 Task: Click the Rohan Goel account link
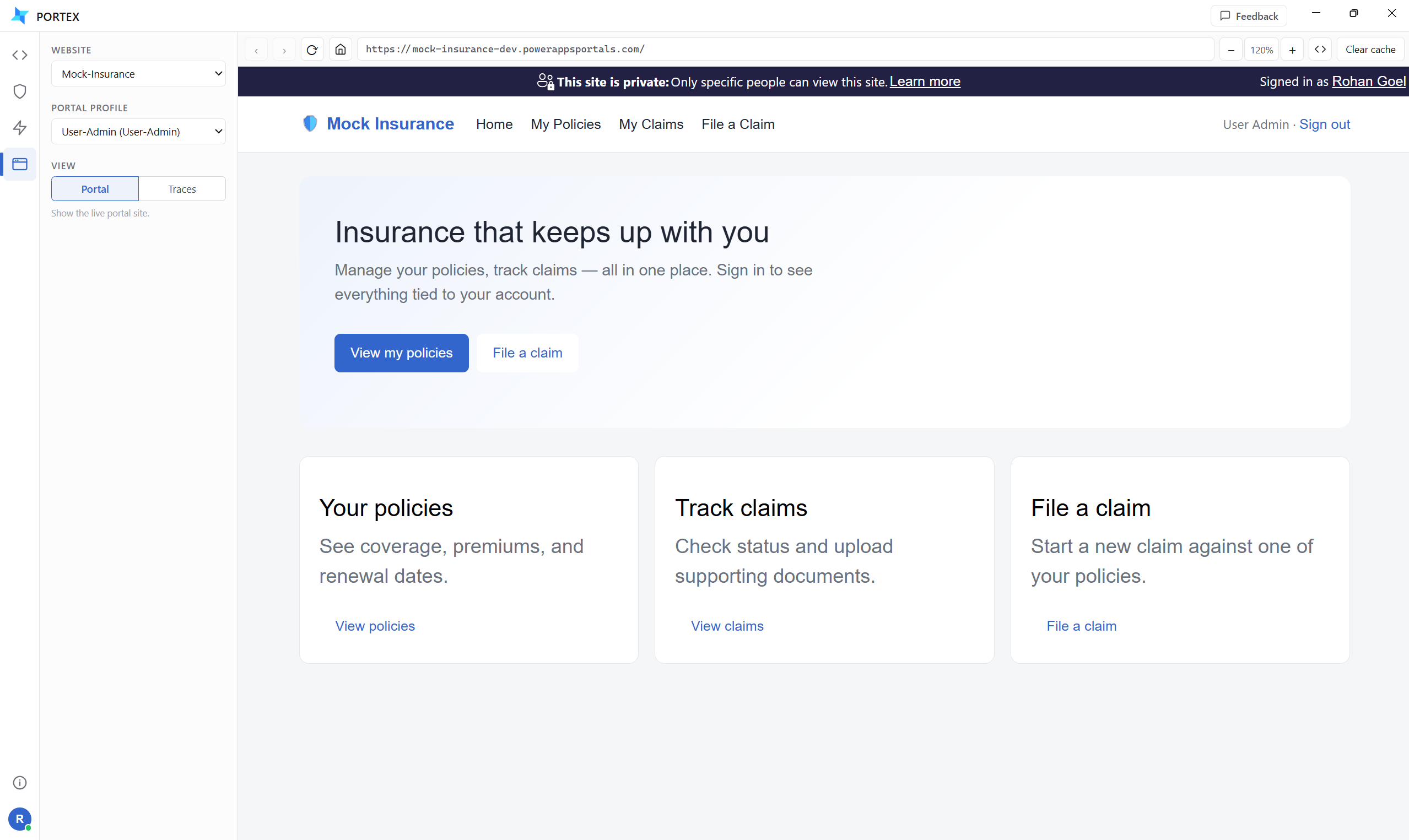click(1369, 82)
